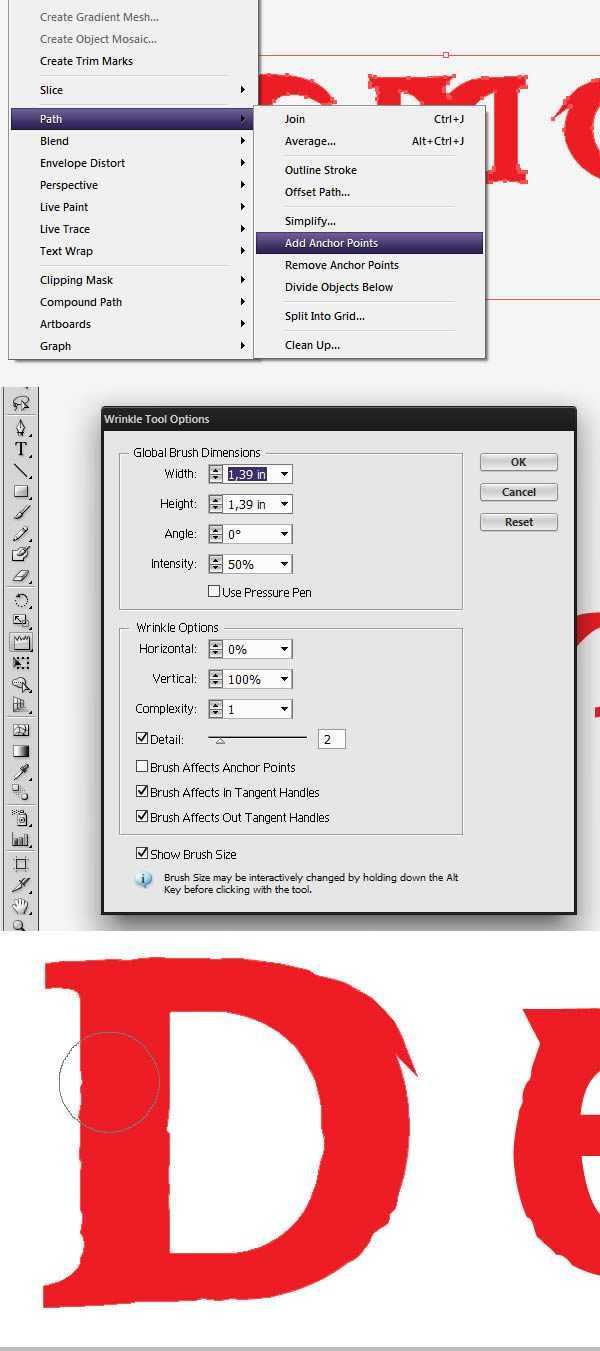Enable Use Pressure Pen checkbox
The width and height of the screenshot is (600, 1351).
pos(214,592)
